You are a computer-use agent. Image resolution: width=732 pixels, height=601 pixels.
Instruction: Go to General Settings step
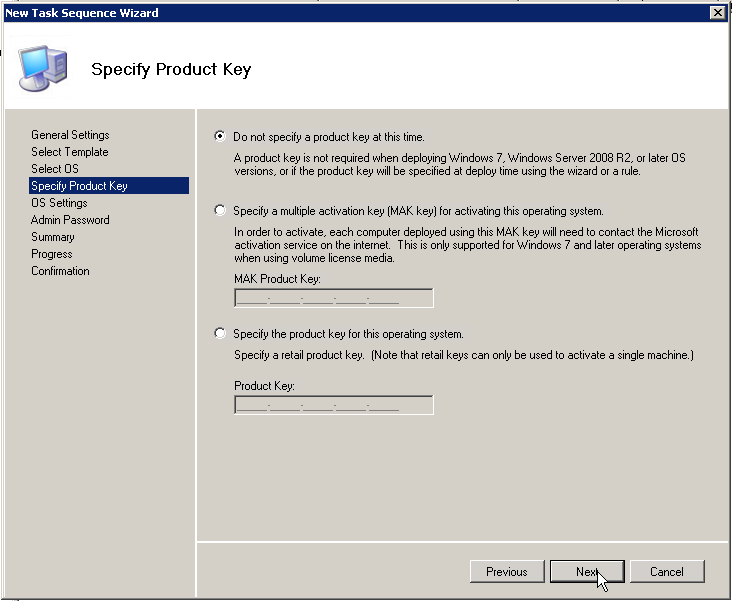coord(70,135)
